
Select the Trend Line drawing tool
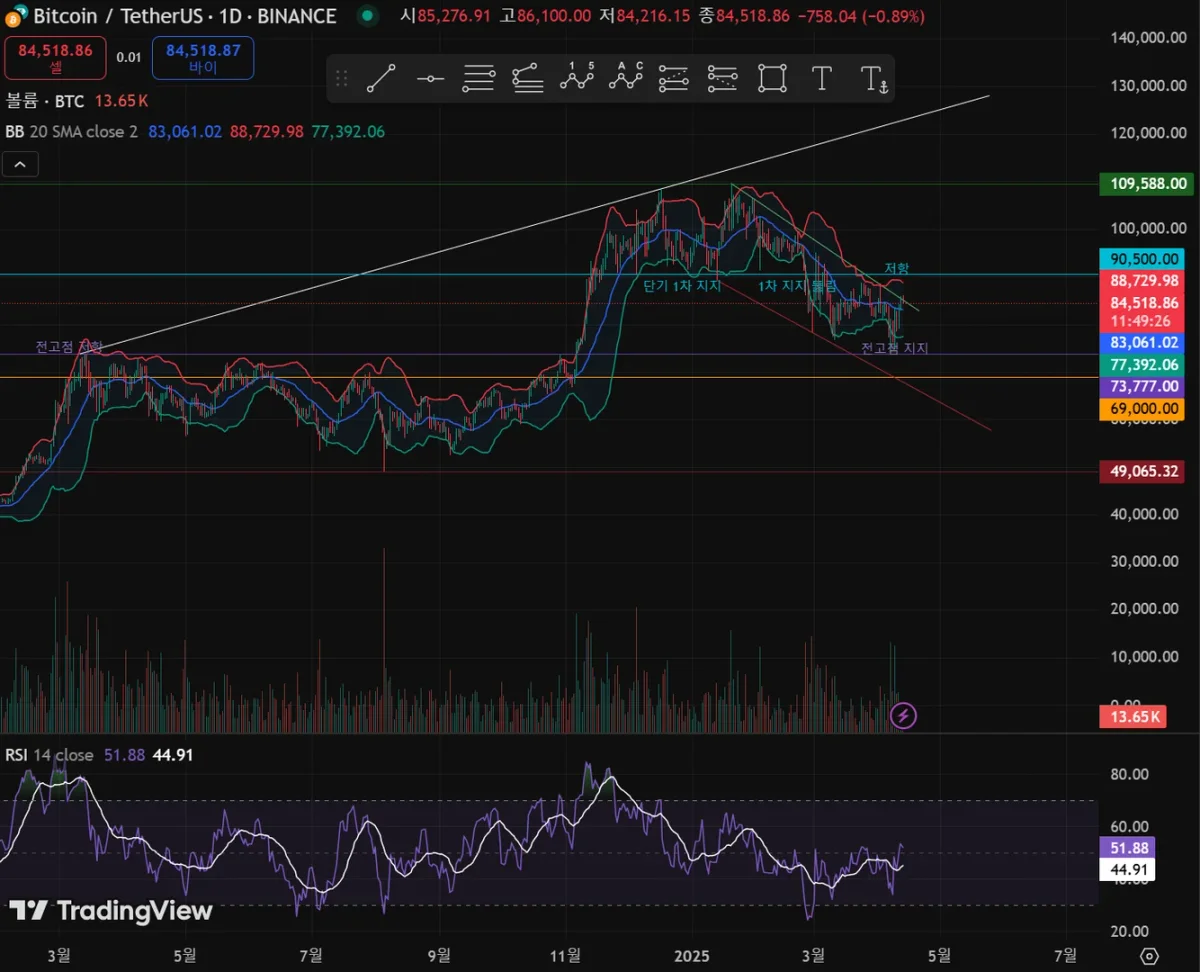[x=381, y=79]
